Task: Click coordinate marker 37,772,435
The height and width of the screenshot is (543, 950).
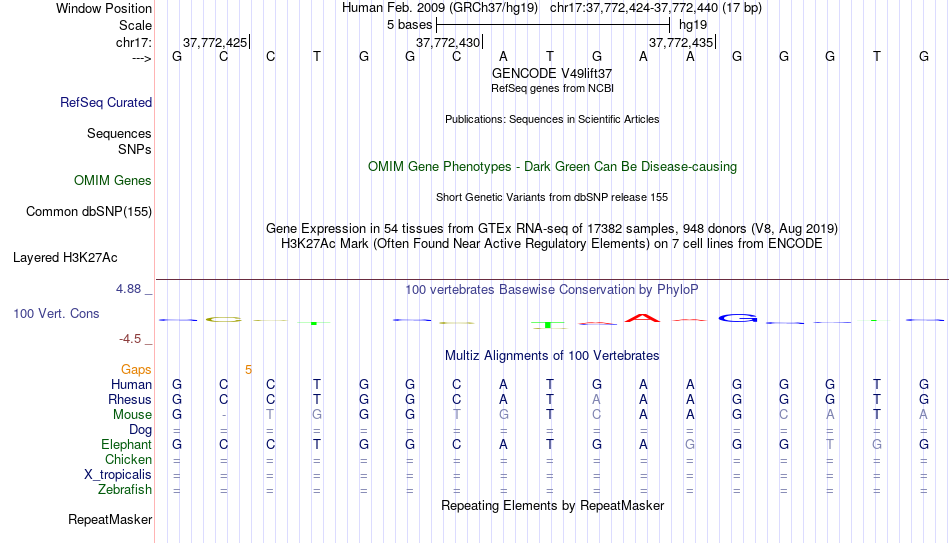Action: (x=681, y=42)
